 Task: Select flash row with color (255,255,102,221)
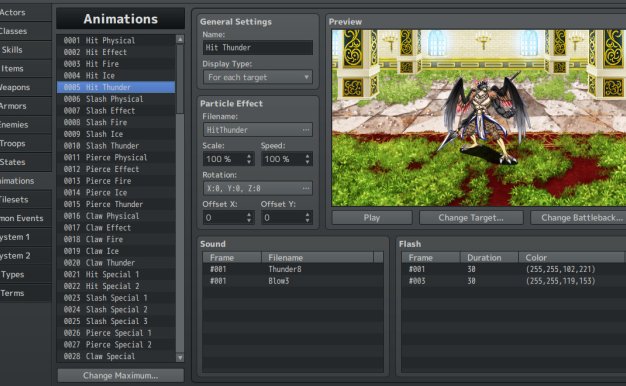pos(513,269)
